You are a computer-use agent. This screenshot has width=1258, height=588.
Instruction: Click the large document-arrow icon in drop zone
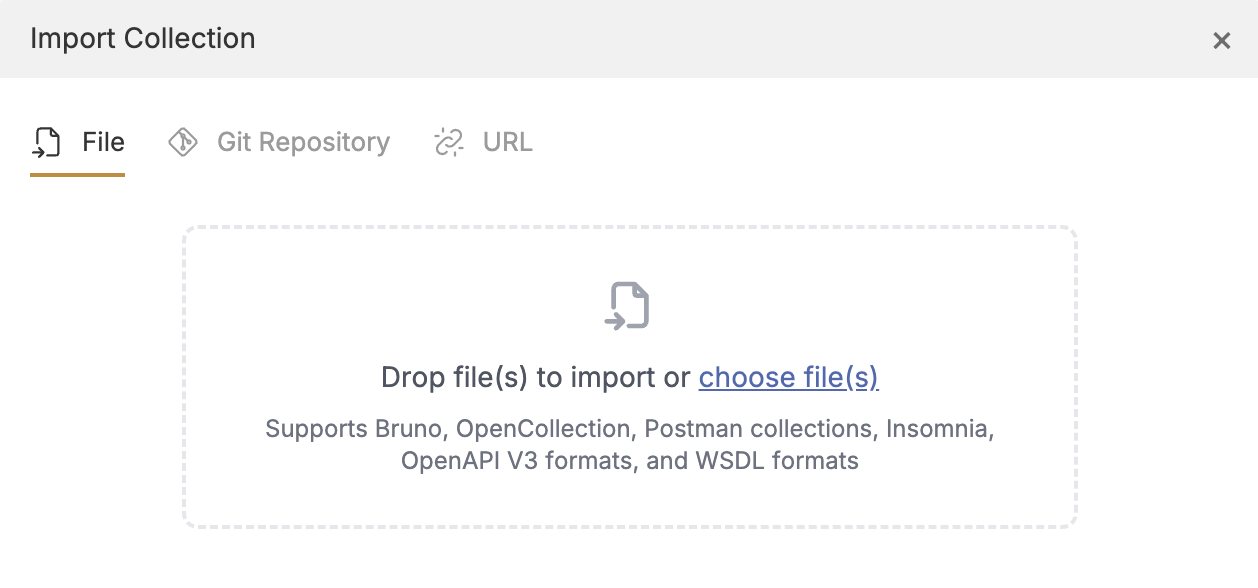click(x=629, y=306)
